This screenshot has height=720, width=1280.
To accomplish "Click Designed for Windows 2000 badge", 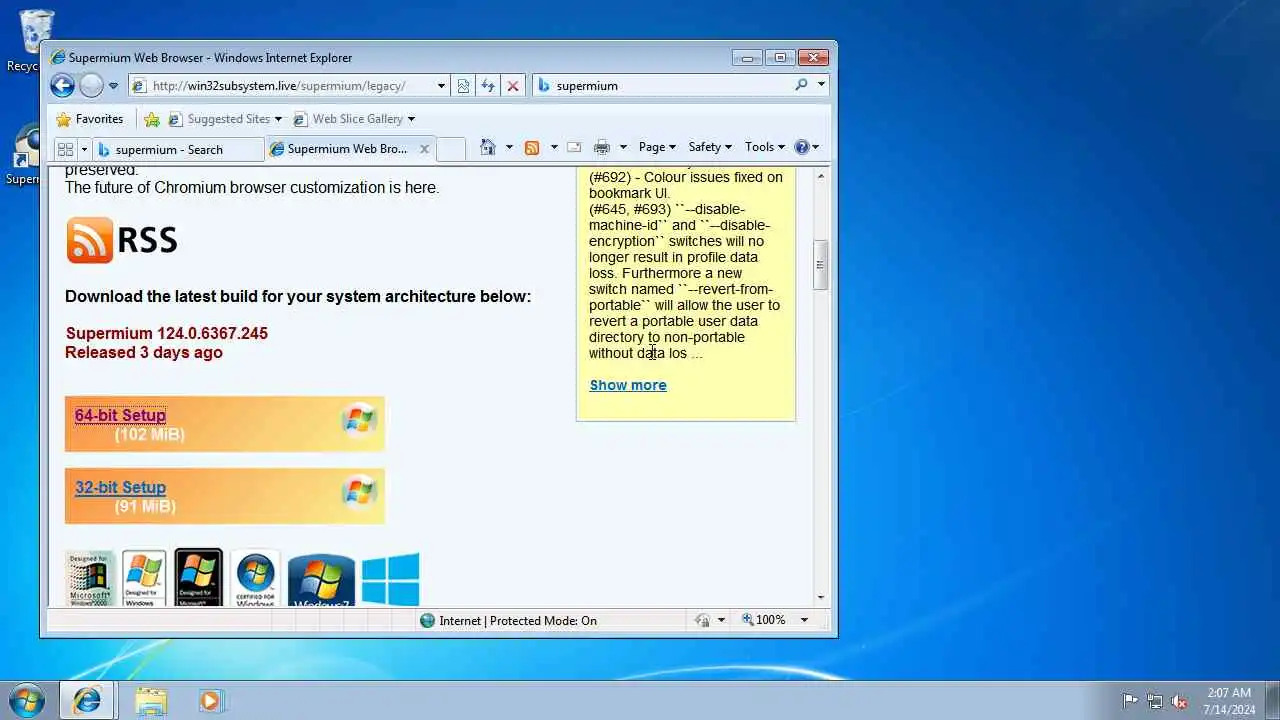I will tap(90, 578).
